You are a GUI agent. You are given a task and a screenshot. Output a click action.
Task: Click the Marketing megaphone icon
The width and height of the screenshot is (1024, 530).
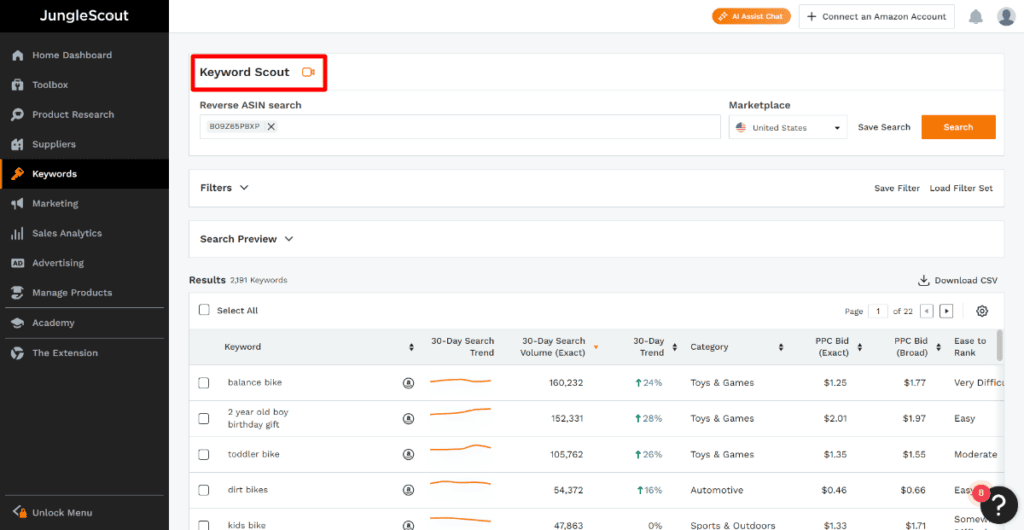pos(18,204)
